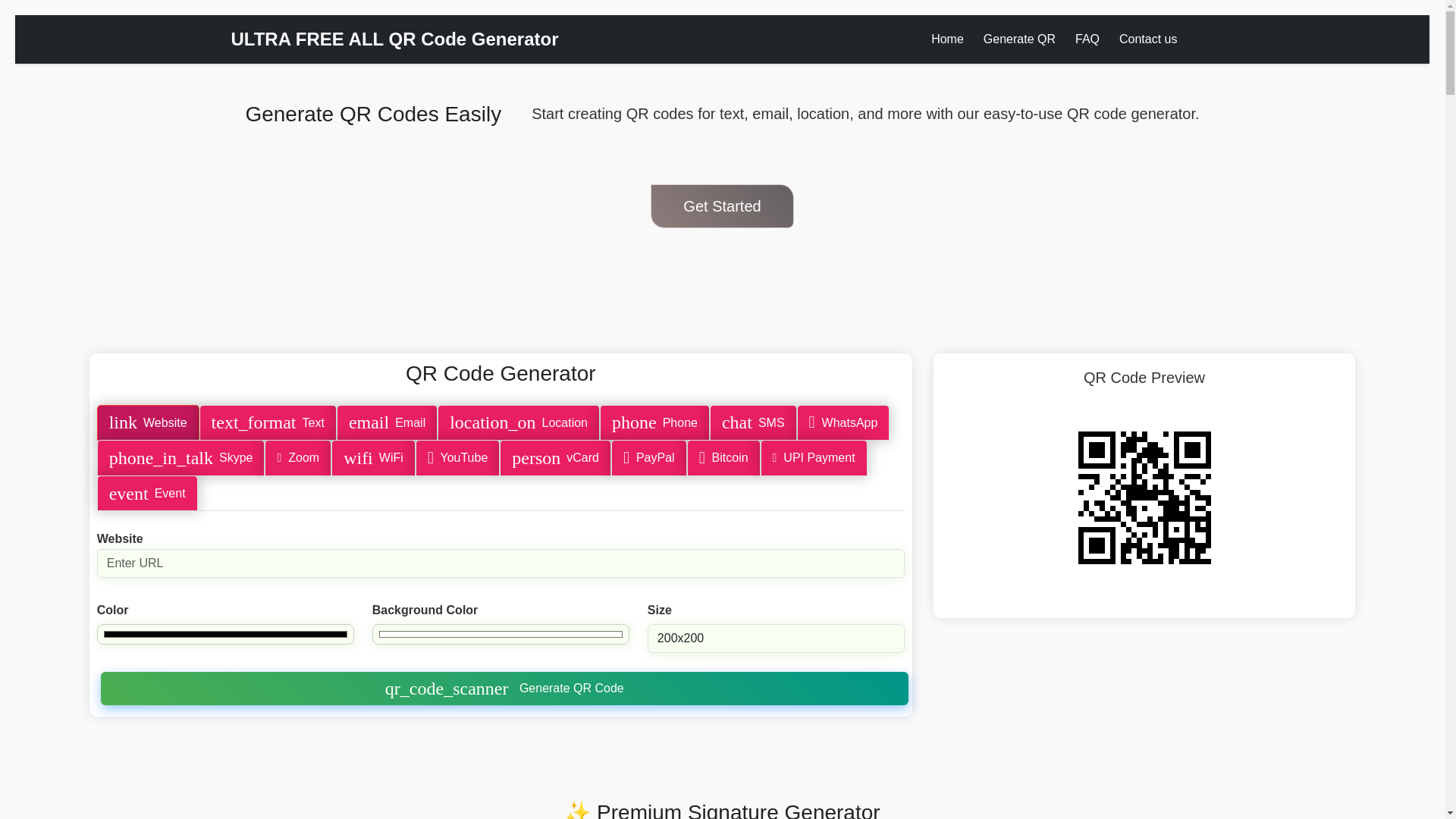
Task: Open the Event QR type tab
Action: (x=147, y=493)
